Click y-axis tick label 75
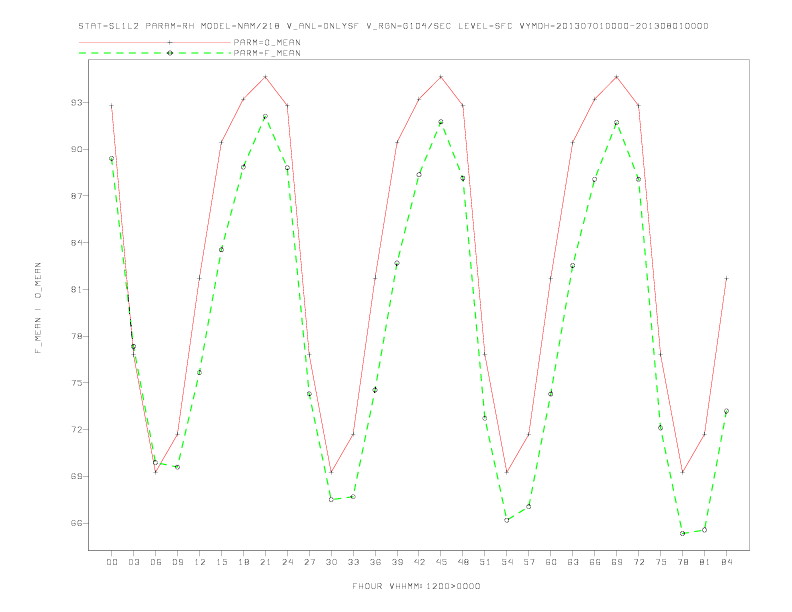792x612 pixels. [76, 383]
